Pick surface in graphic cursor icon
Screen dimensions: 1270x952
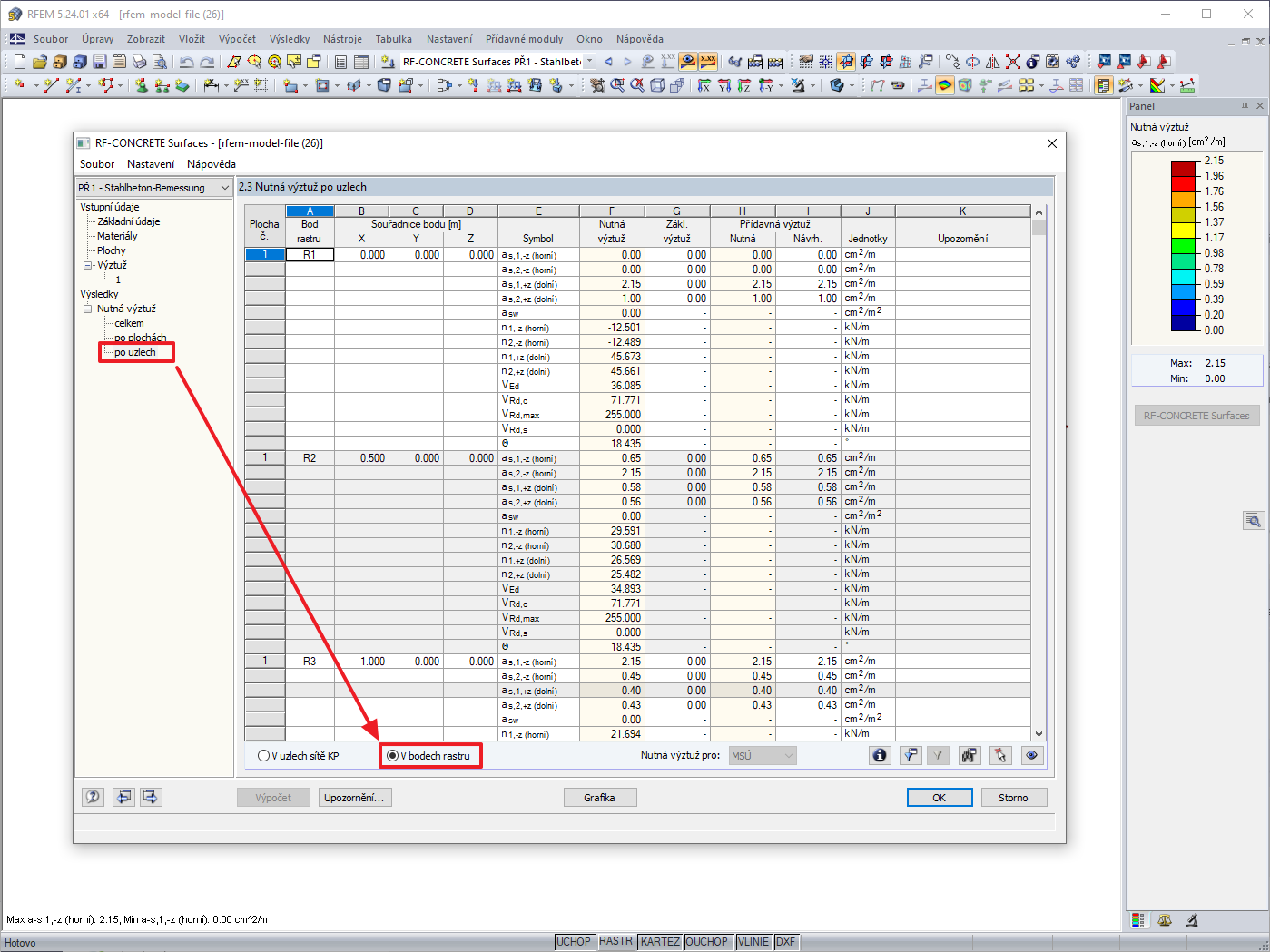coord(1000,755)
